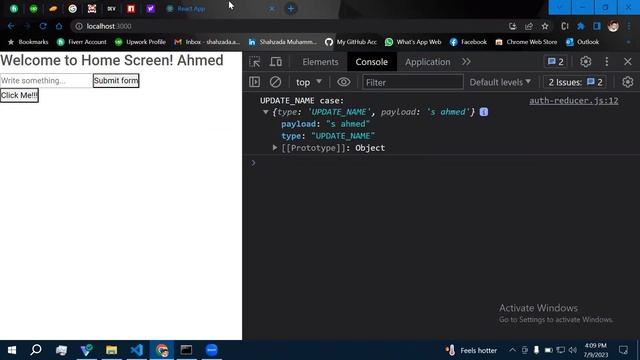
Task: Open the Upwork Profile bookmark
Action: 140,42
